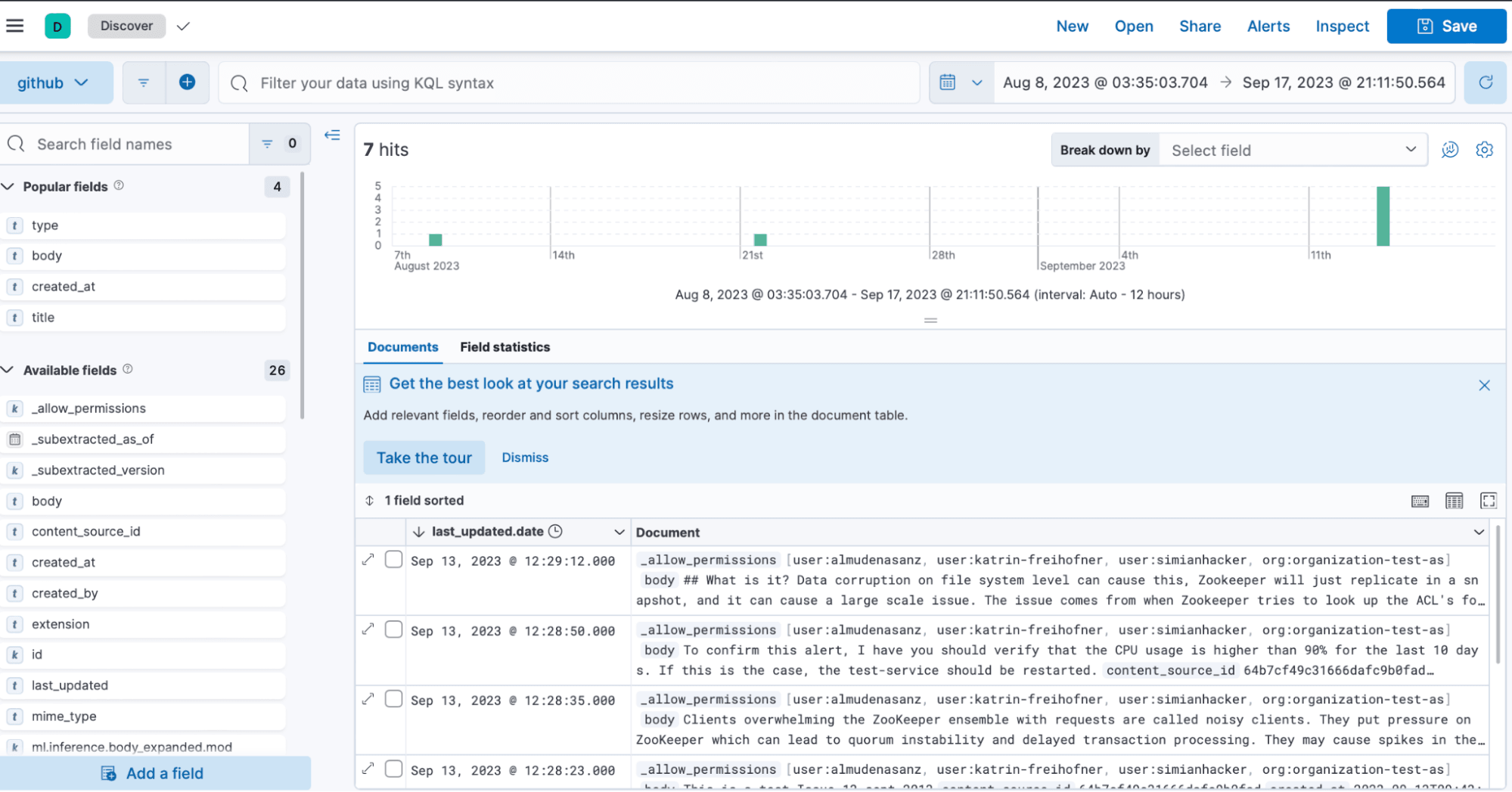Viewport: 1512px width, 792px height.
Task: Toggle full screen for document table
Action: point(1488,501)
